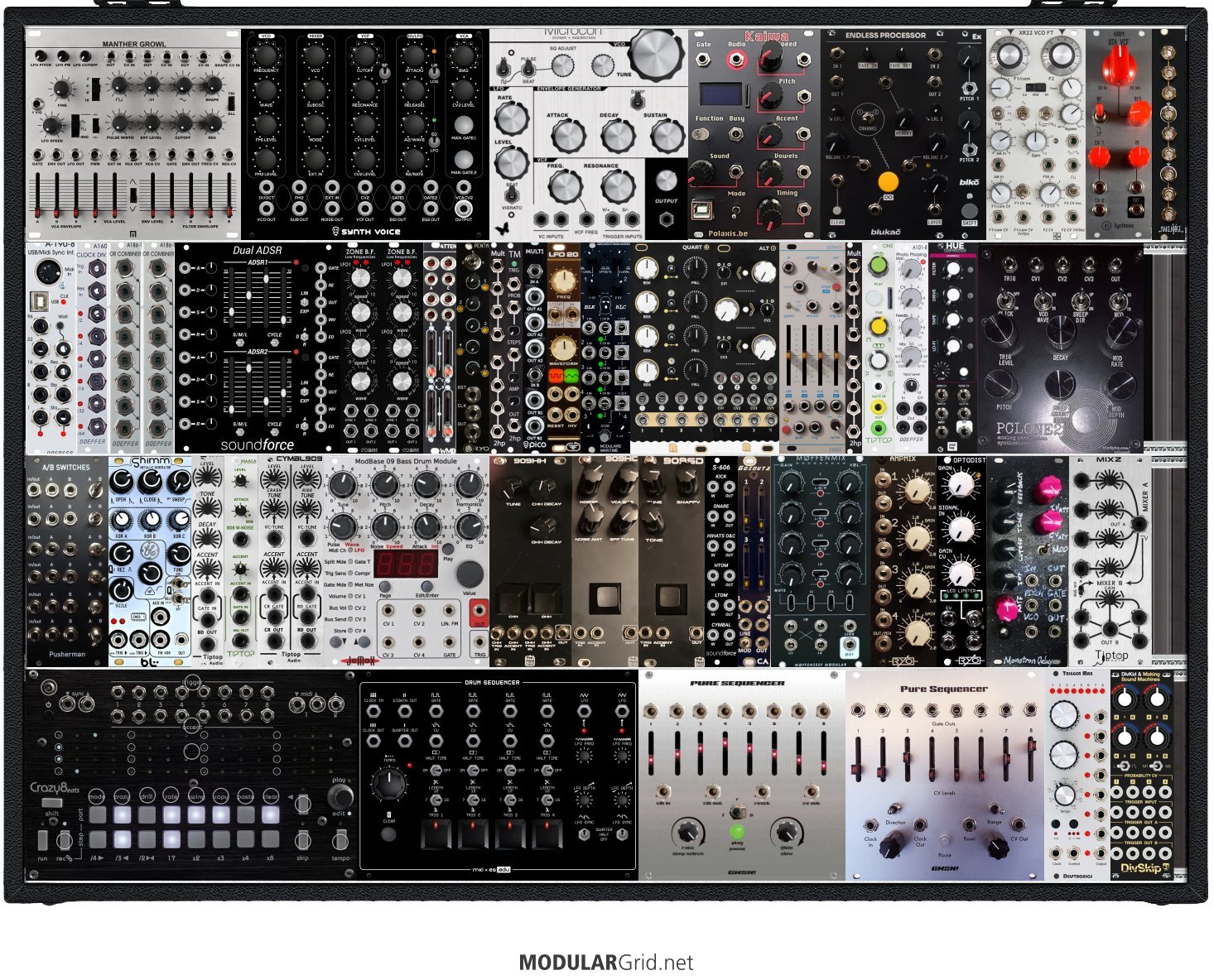Toggle the Half Time switch above Trig 1
The image size is (1214, 980).
[436, 770]
